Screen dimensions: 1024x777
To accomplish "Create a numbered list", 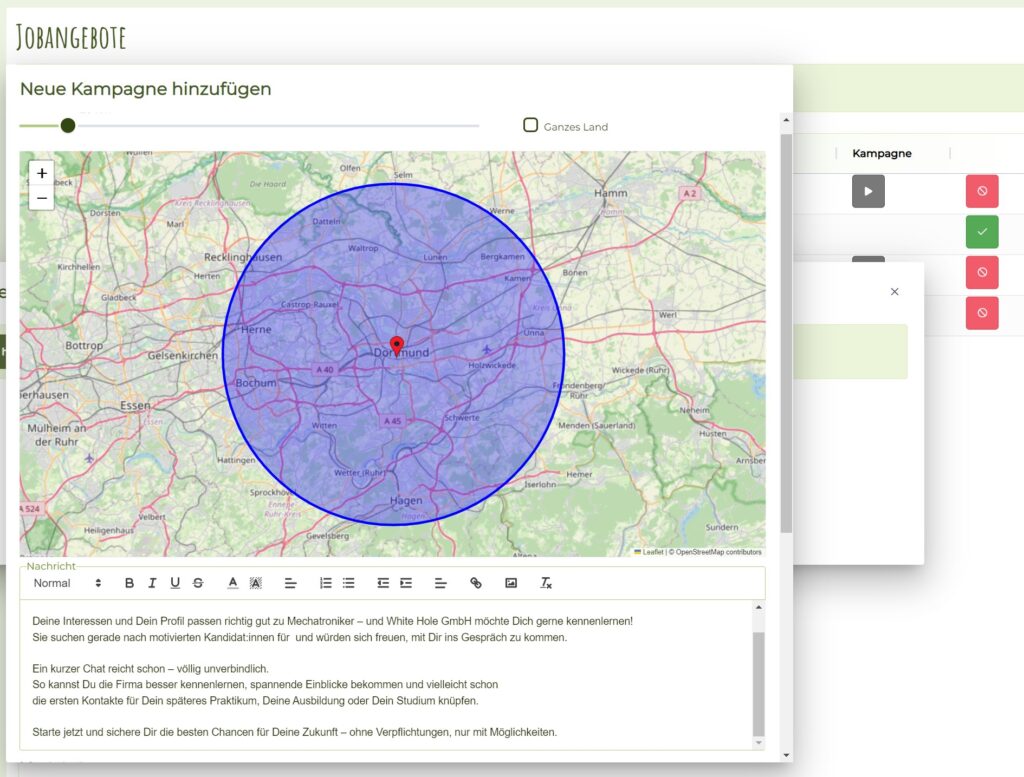I will [x=325, y=583].
